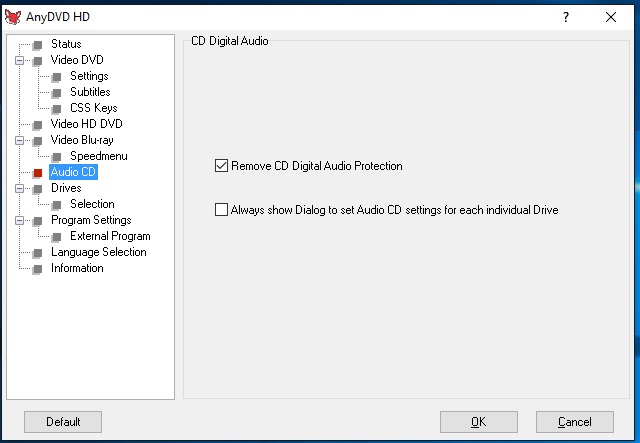Click the square icon beside Language Selection
This screenshot has width=640, height=443.
(38, 252)
